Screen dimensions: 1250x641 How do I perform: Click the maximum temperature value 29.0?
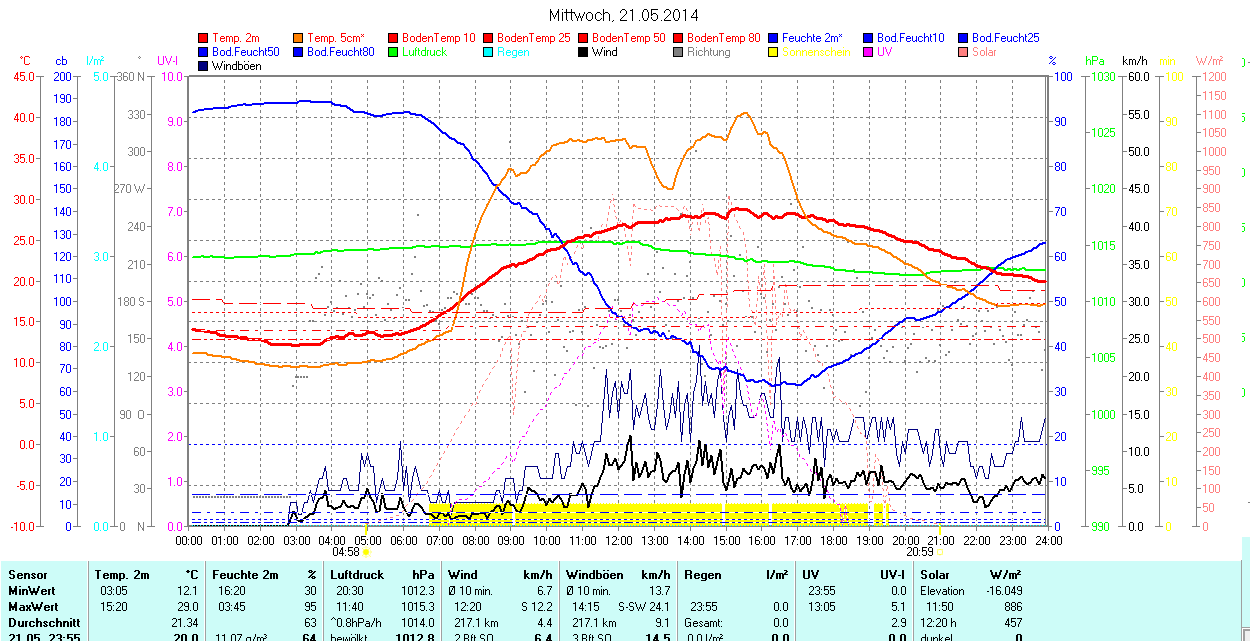[x=188, y=607]
